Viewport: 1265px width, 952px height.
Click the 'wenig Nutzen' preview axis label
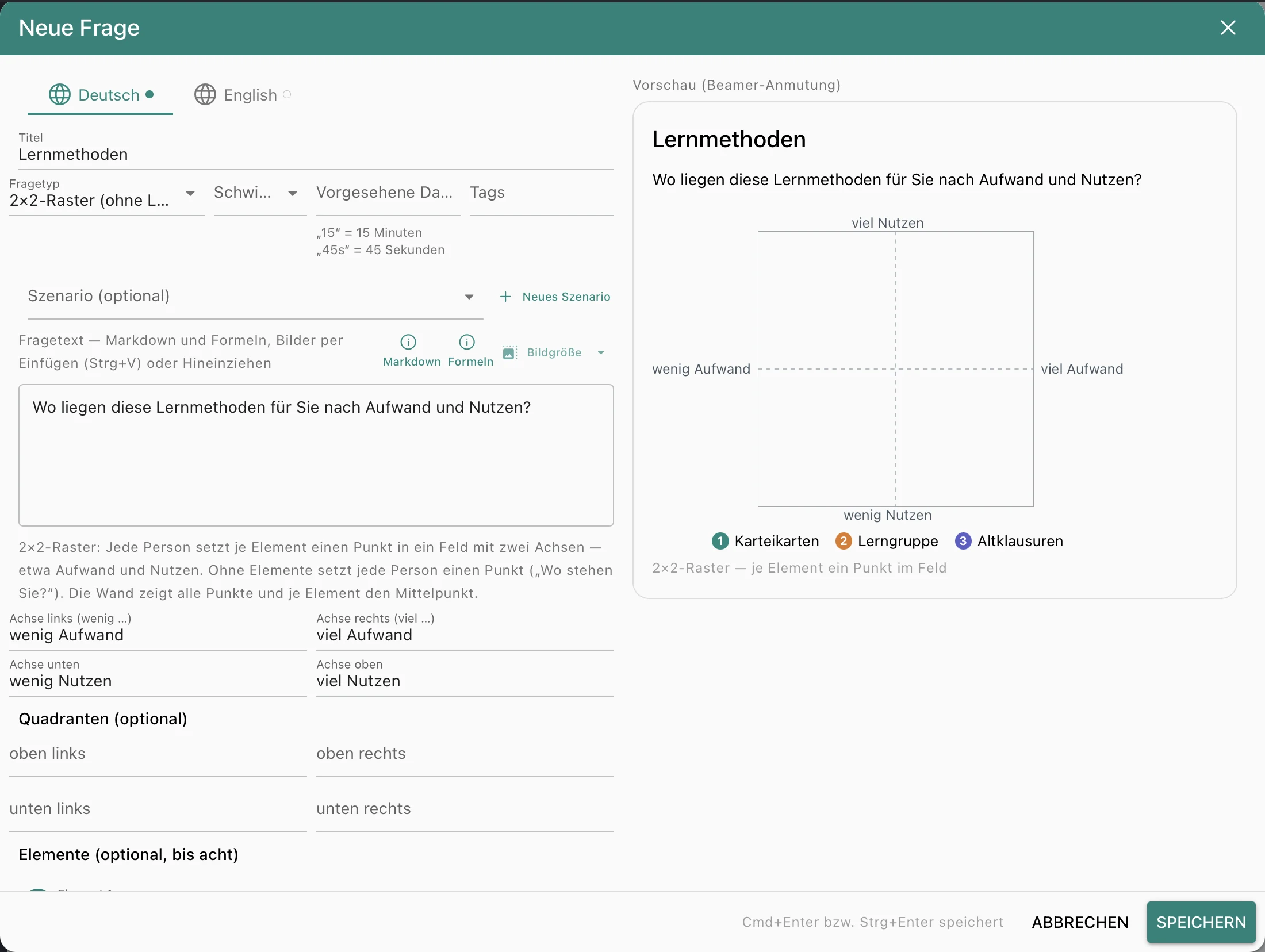coord(888,515)
